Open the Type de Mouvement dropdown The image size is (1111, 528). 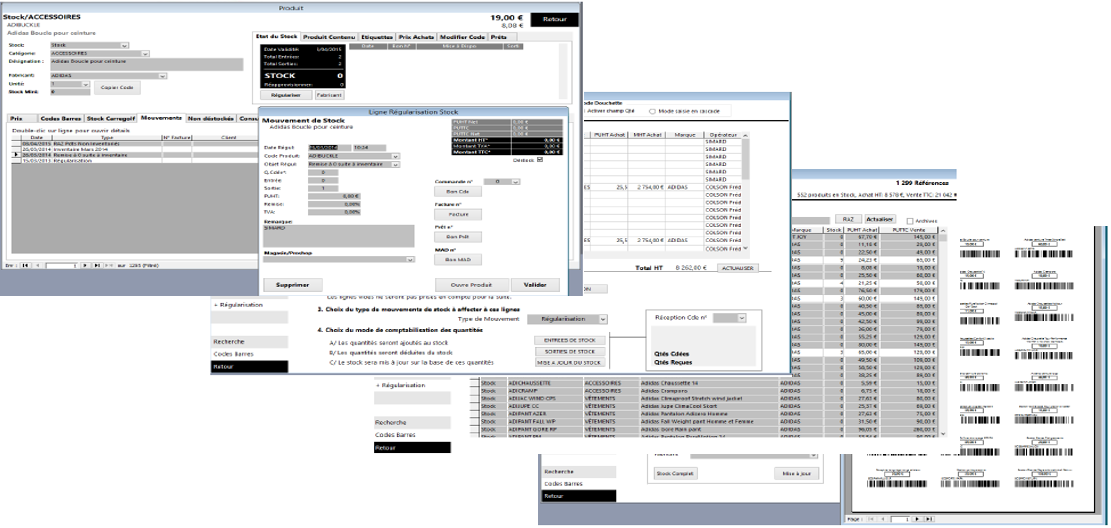click(602, 320)
